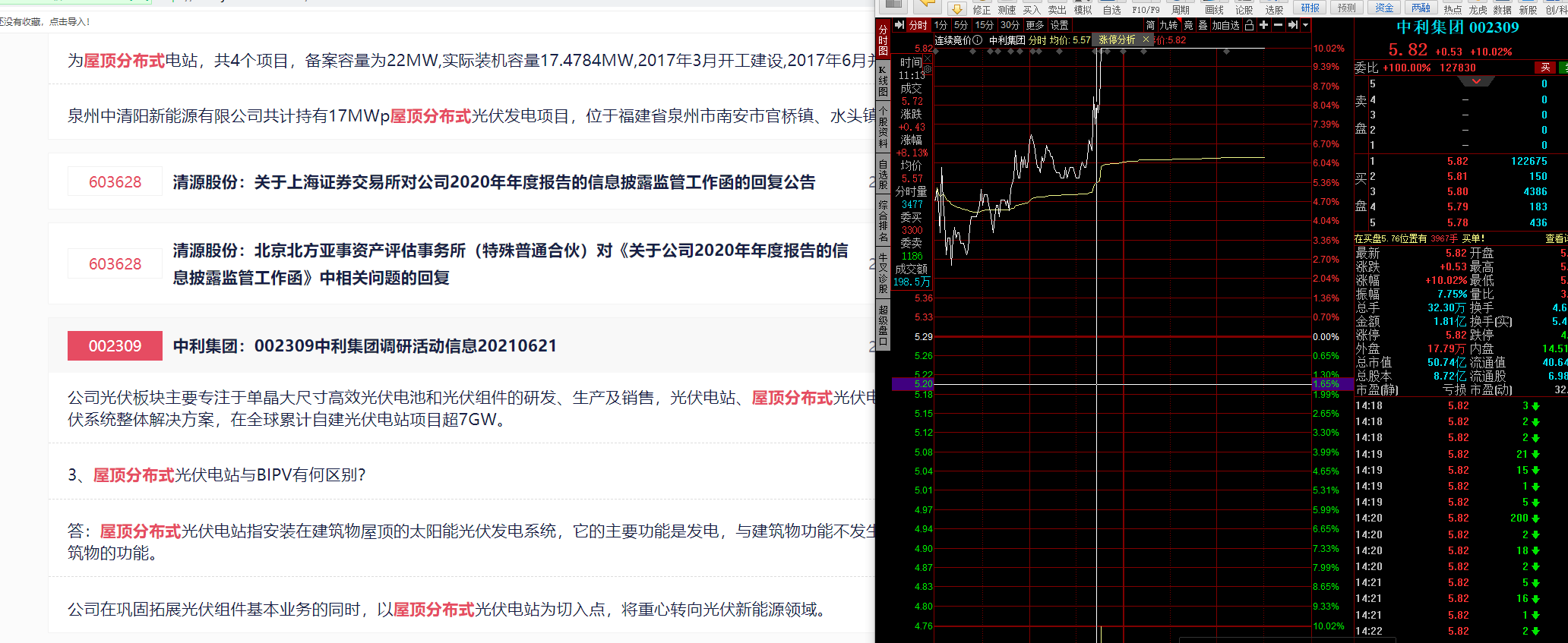Image resolution: width=1568 pixels, height=643 pixels.
Task: Open the 002309 中利集团调研活动信息 result
Action: click(x=365, y=346)
